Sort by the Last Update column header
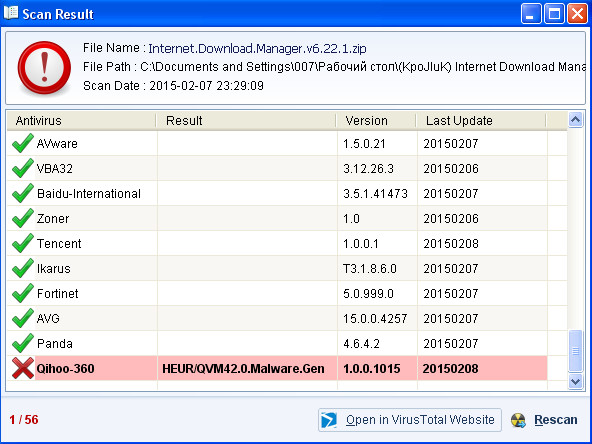Screen dimensions: 592x444 click(x=481, y=121)
